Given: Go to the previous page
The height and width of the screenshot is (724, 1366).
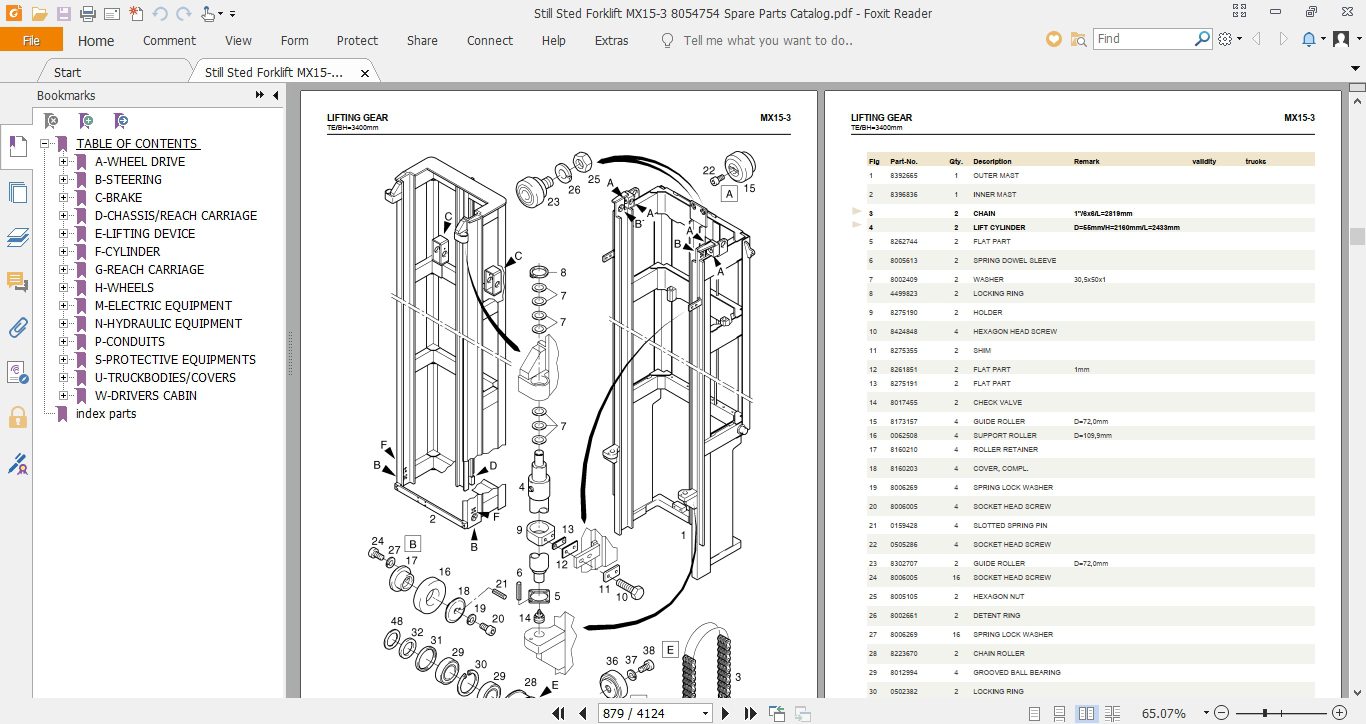Looking at the screenshot, I should (583, 713).
